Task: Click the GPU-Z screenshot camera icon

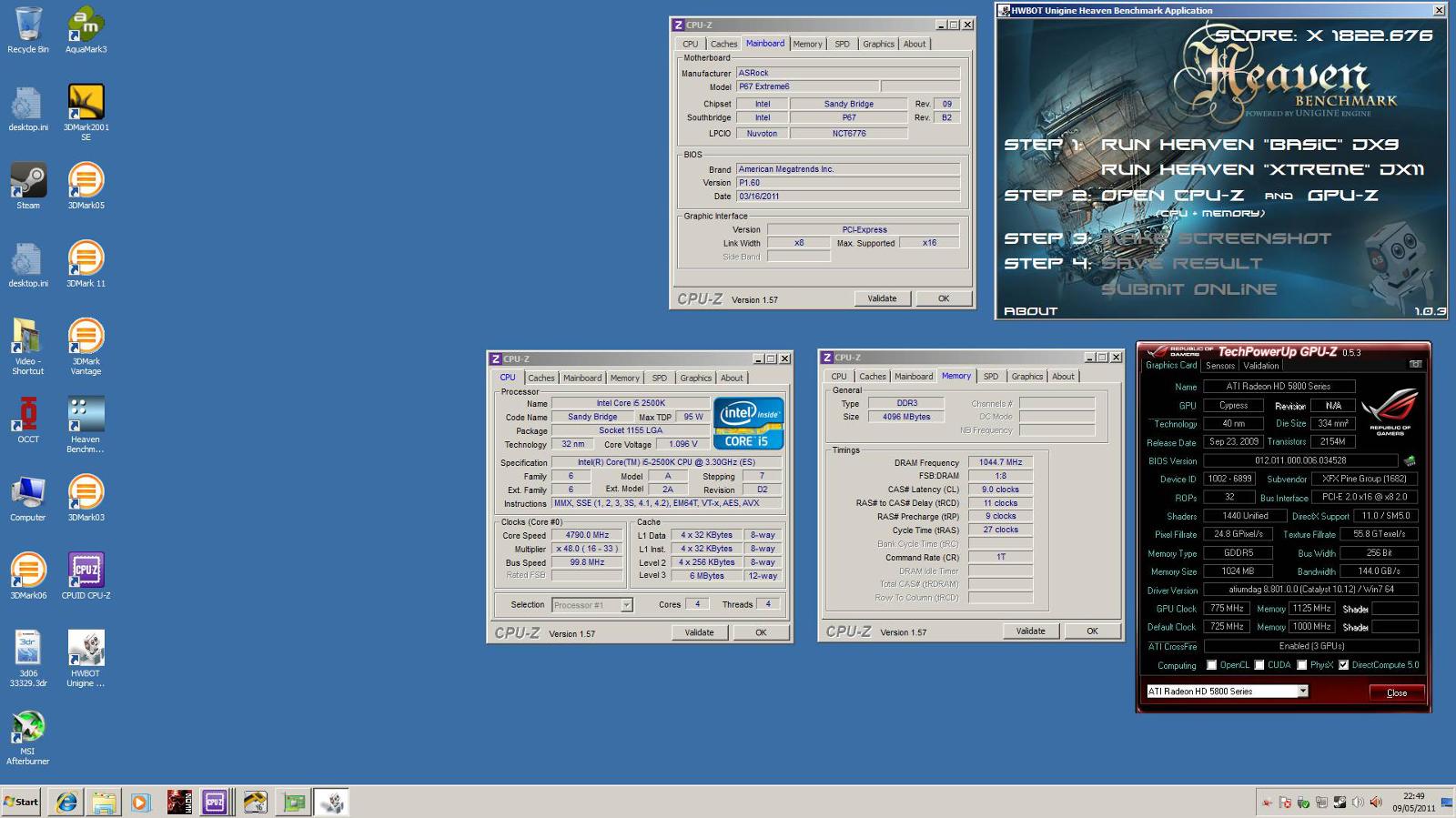Action: tap(1415, 364)
